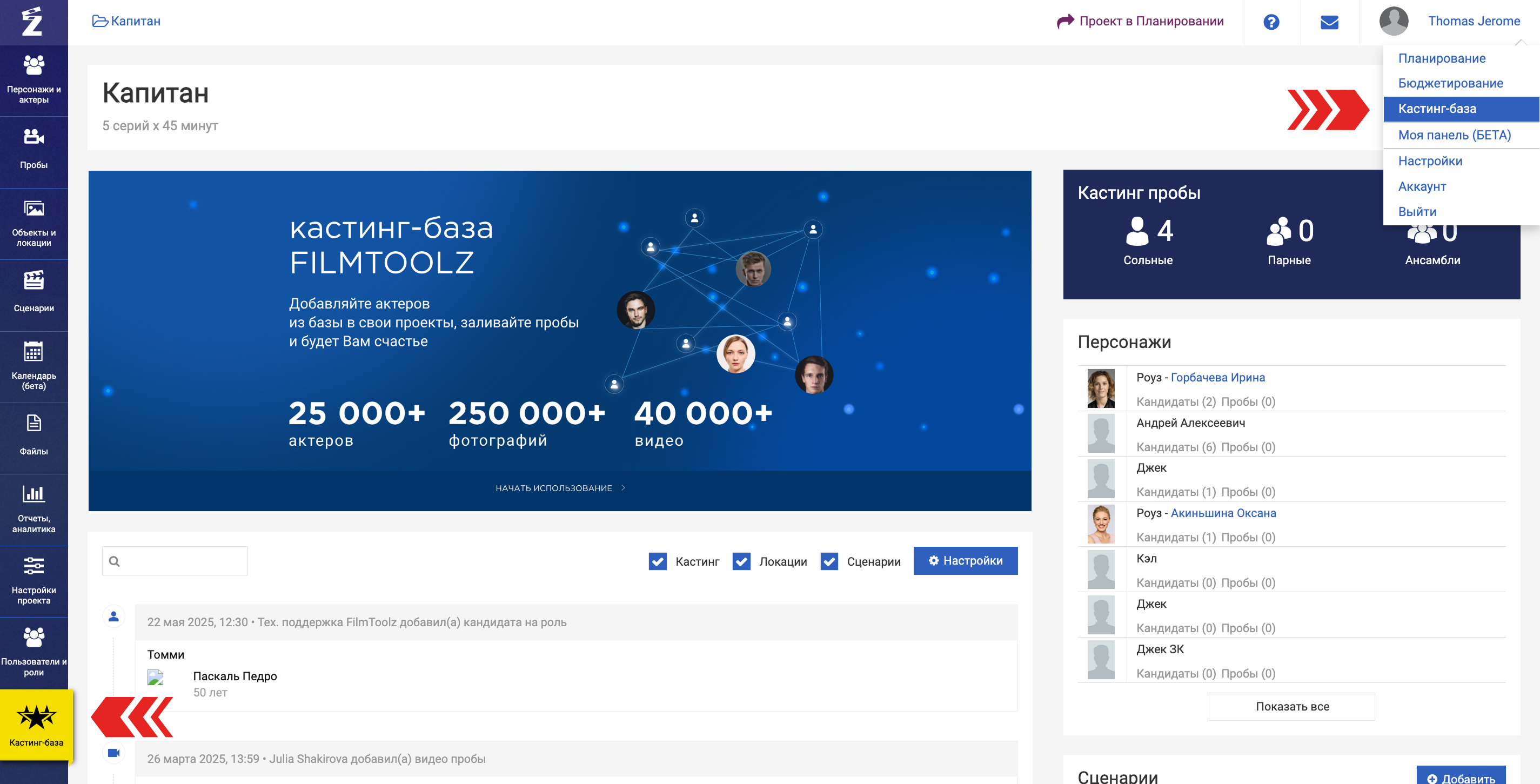This screenshot has height=784, width=1540.
Task: Click the Кэл character name
Action: click(x=1146, y=558)
